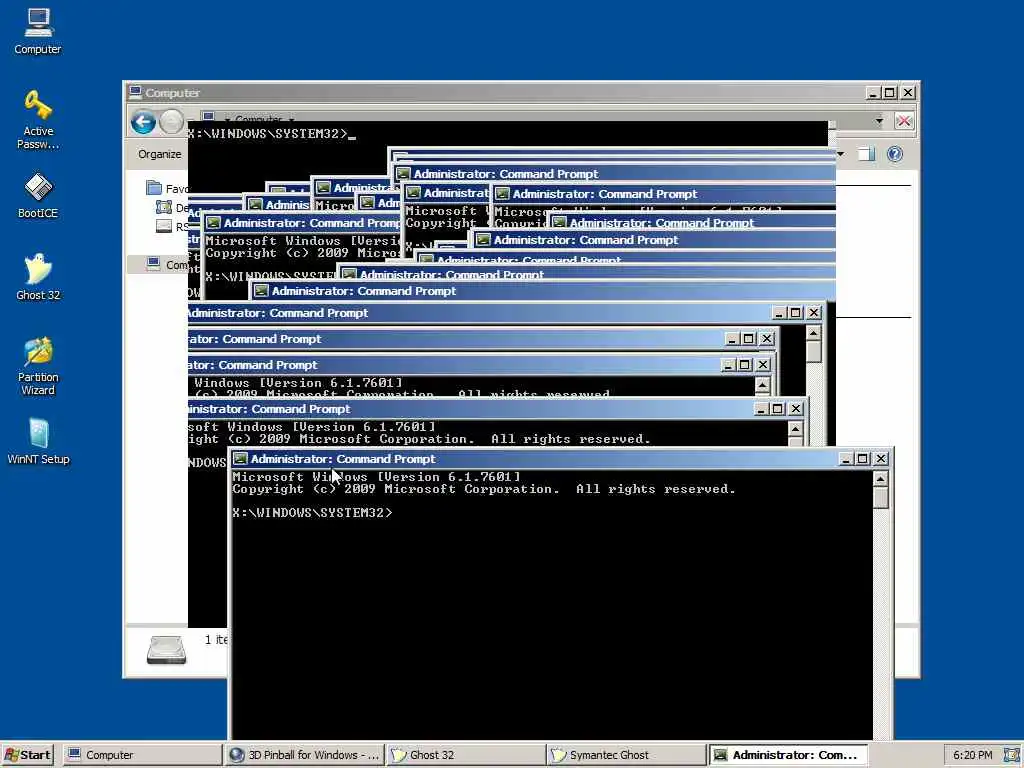Click scroll-up arrow of front Command Prompt
The image size is (1024, 768).
[x=880, y=480]
